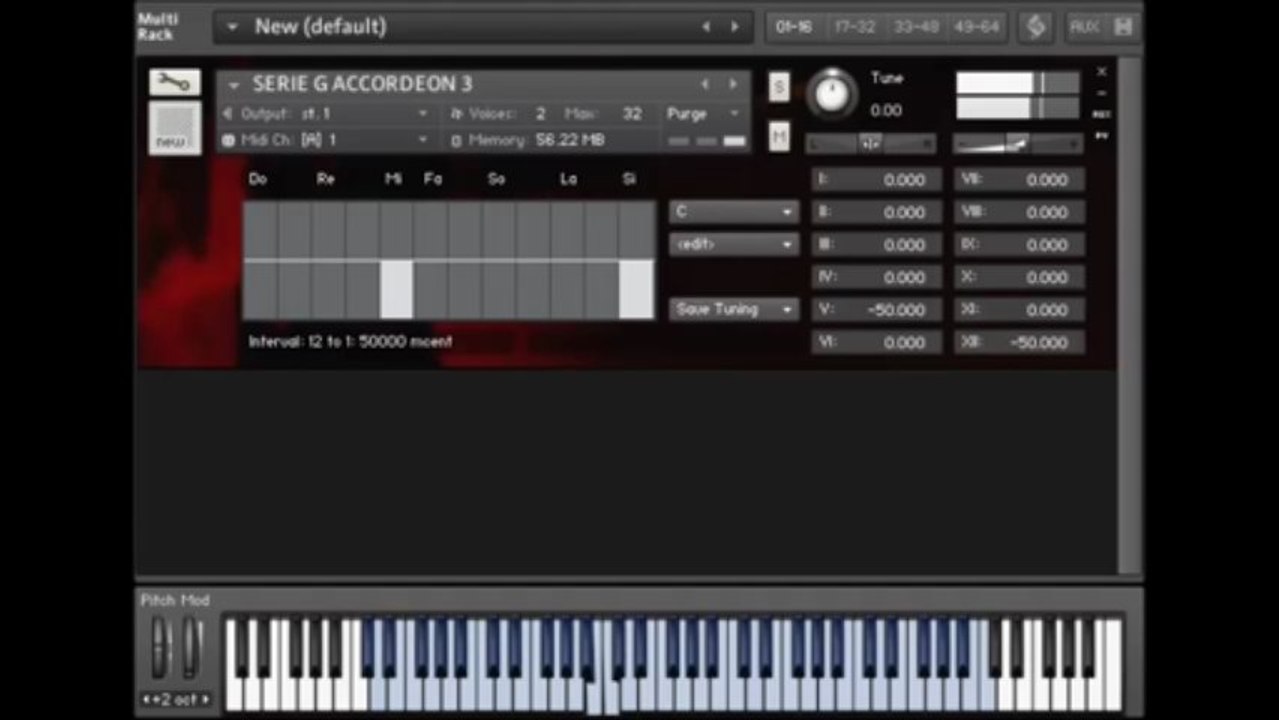The height and width of the screenshot is (720, 1279).
Task: Click the Midi Ch connector icon
Action: [x=227, y=140]
